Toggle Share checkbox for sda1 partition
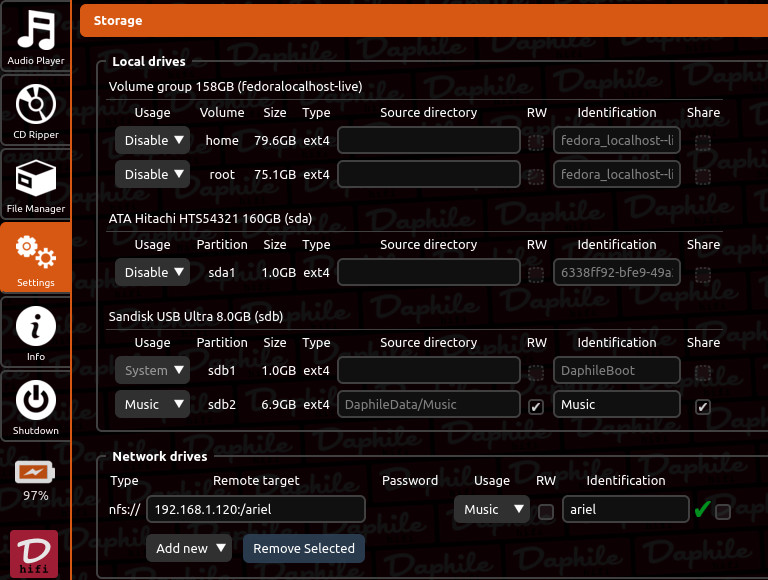 703,274
